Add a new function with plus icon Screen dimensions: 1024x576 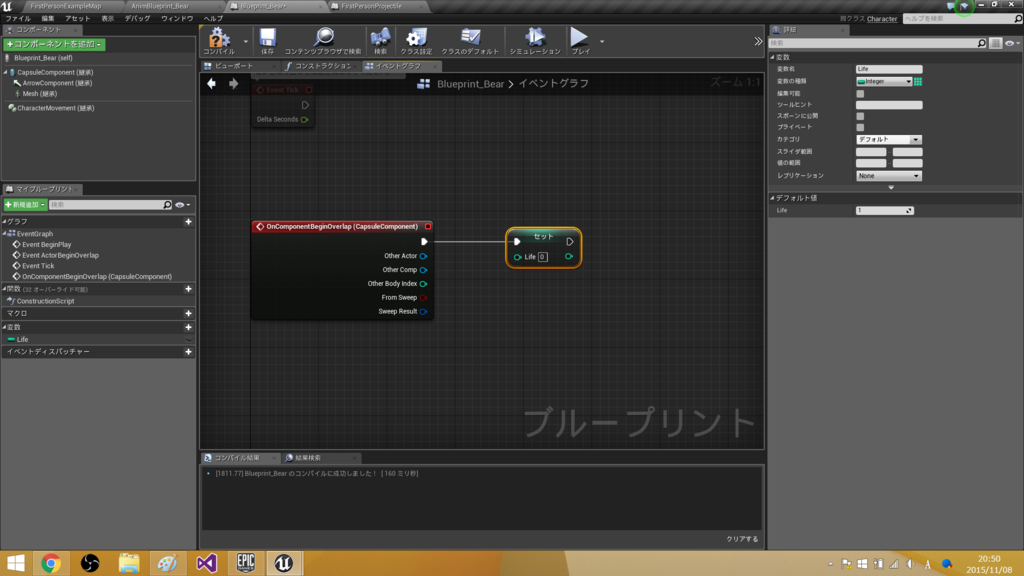(188, 289)
